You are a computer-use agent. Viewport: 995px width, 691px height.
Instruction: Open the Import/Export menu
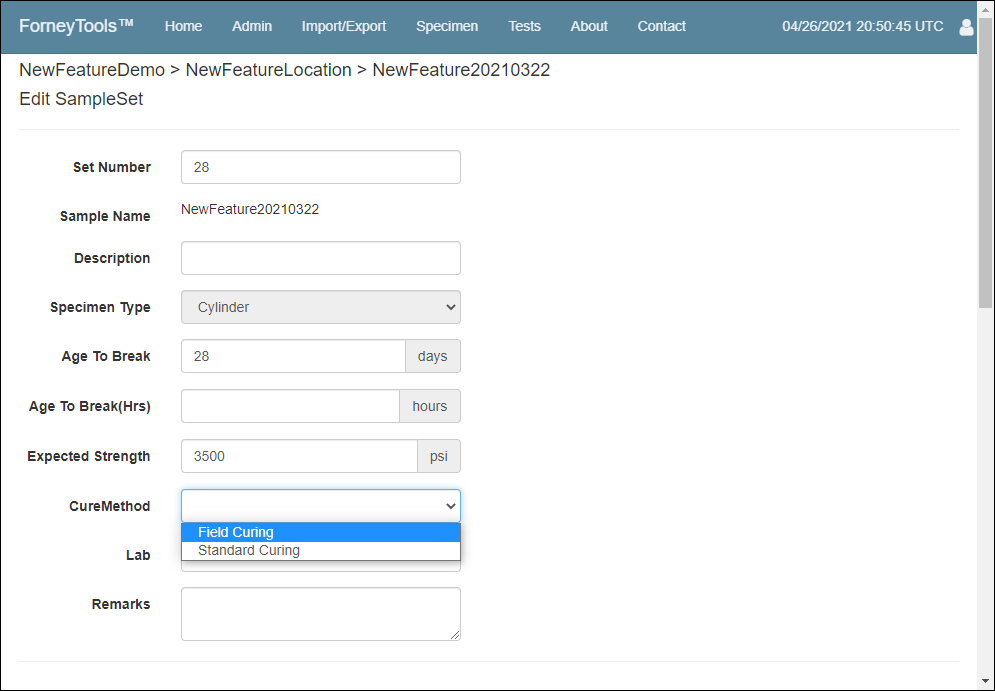click(344, 26)
